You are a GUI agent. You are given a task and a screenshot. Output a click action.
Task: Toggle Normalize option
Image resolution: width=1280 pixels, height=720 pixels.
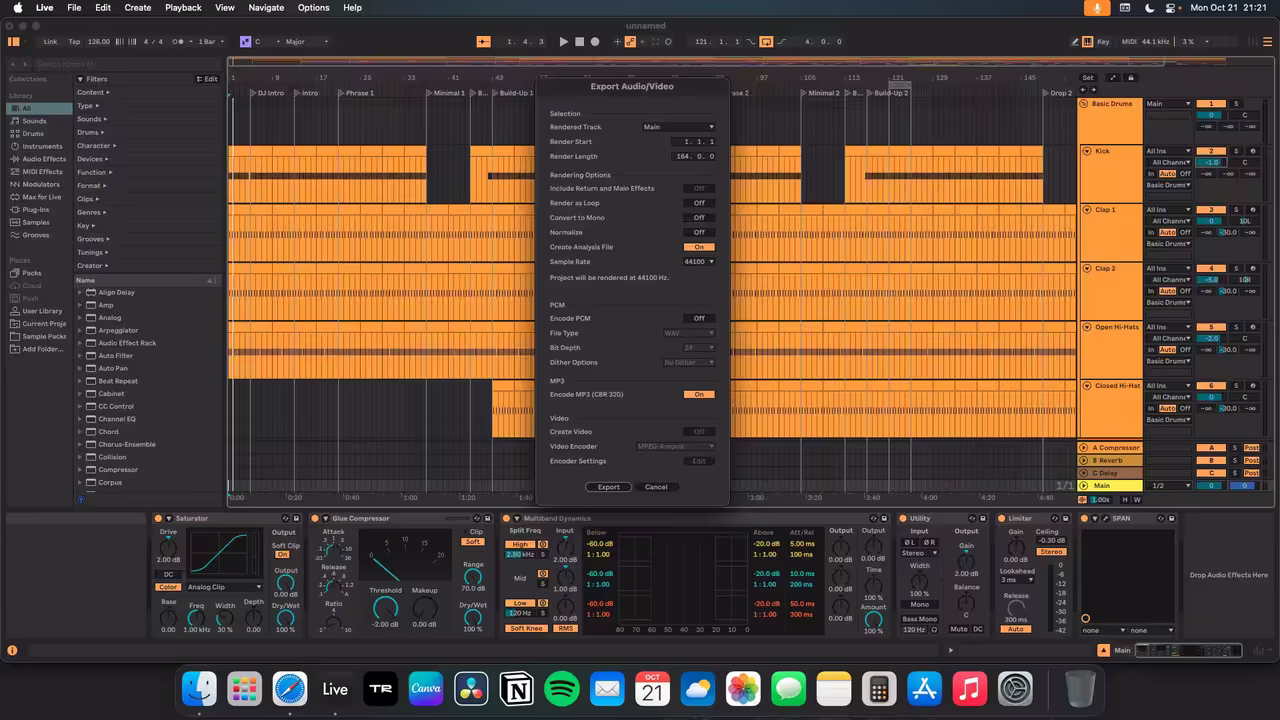tap(699, 232)
